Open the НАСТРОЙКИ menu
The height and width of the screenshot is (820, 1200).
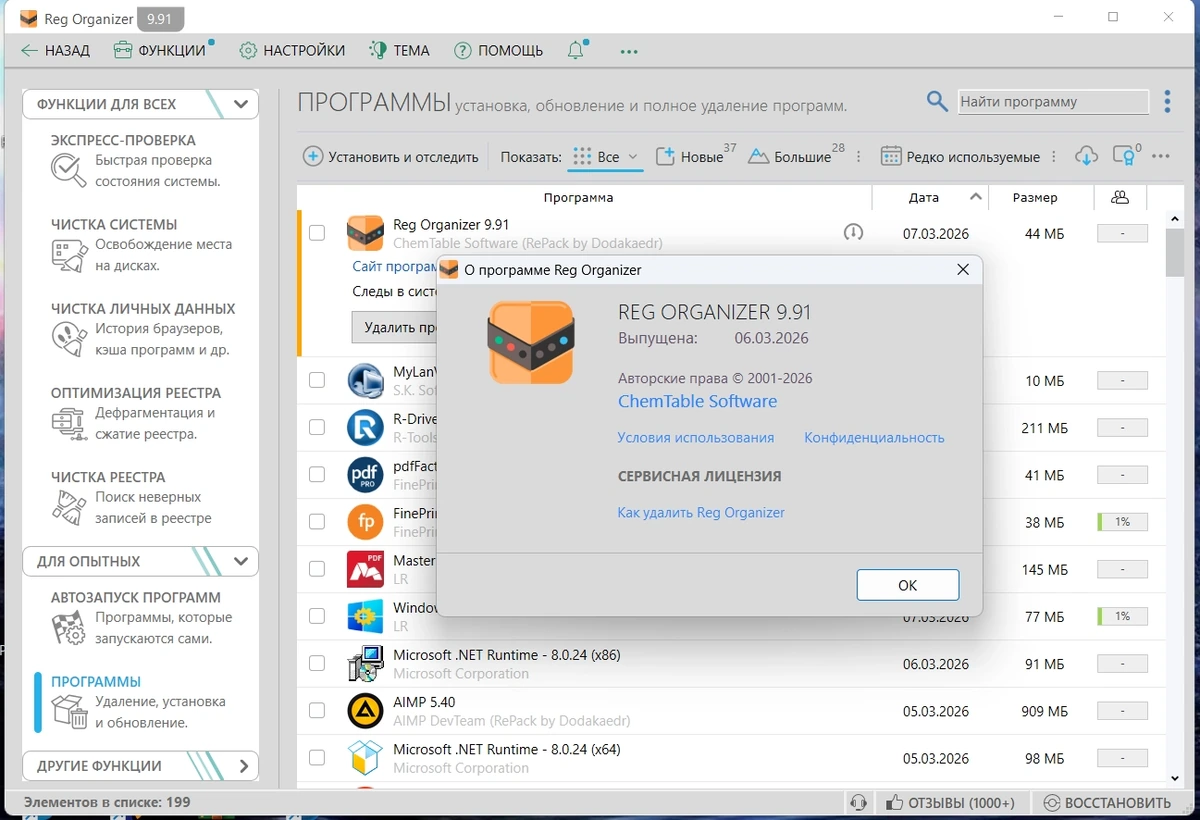point(292,50)
